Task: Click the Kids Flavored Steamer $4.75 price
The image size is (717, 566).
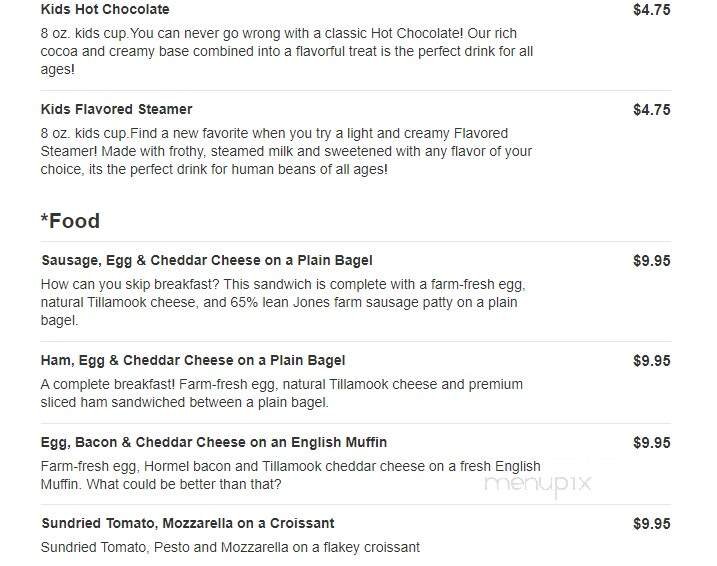Action: [651, 110]
